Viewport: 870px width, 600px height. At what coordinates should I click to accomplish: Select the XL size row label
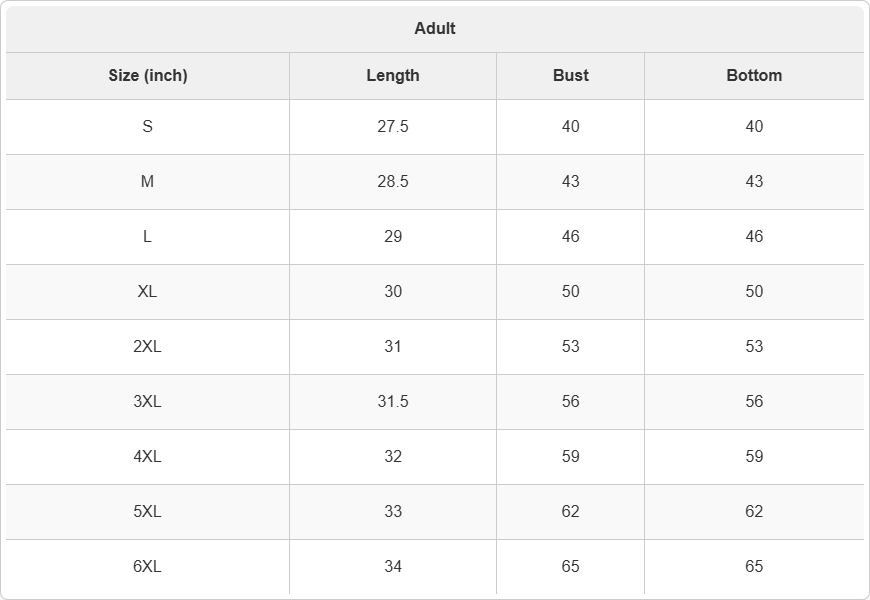(148, 291)
